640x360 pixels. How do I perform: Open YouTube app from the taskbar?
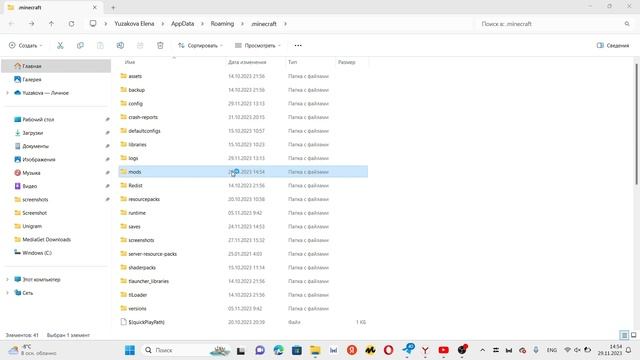[444, 350]
